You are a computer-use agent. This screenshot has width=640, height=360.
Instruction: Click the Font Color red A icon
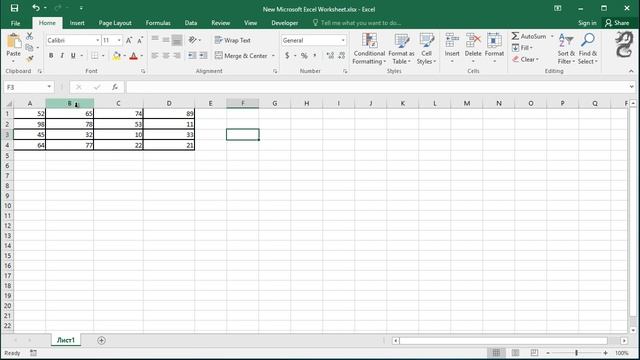pyautogui.click(x=133, y=56)
